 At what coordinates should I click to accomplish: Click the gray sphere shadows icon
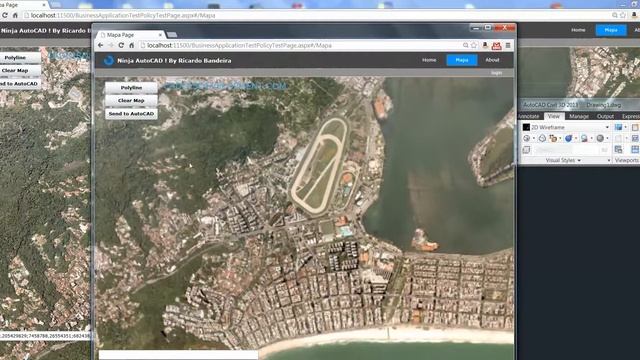point(600,138)
